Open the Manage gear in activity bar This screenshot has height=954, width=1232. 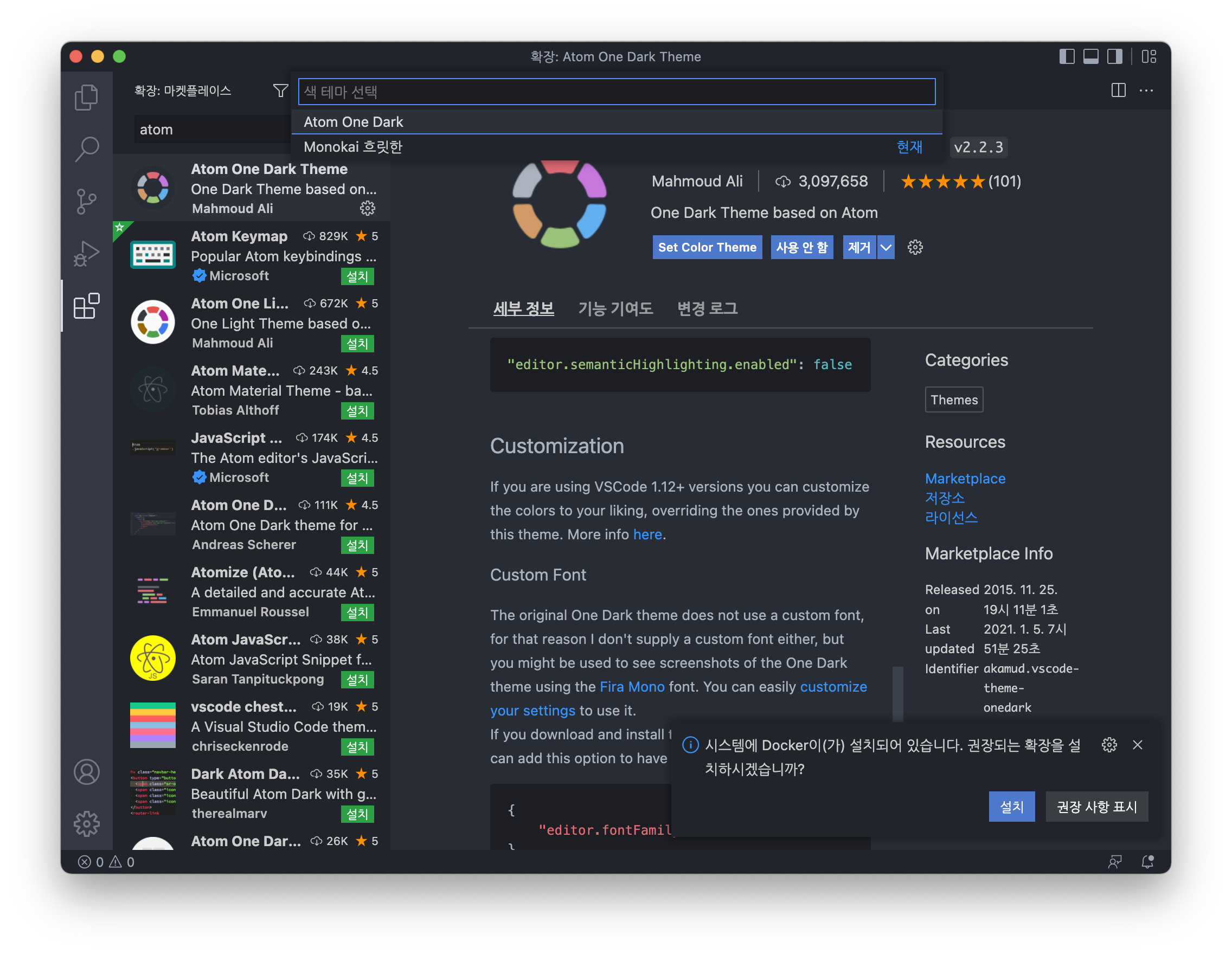point(86,824)
